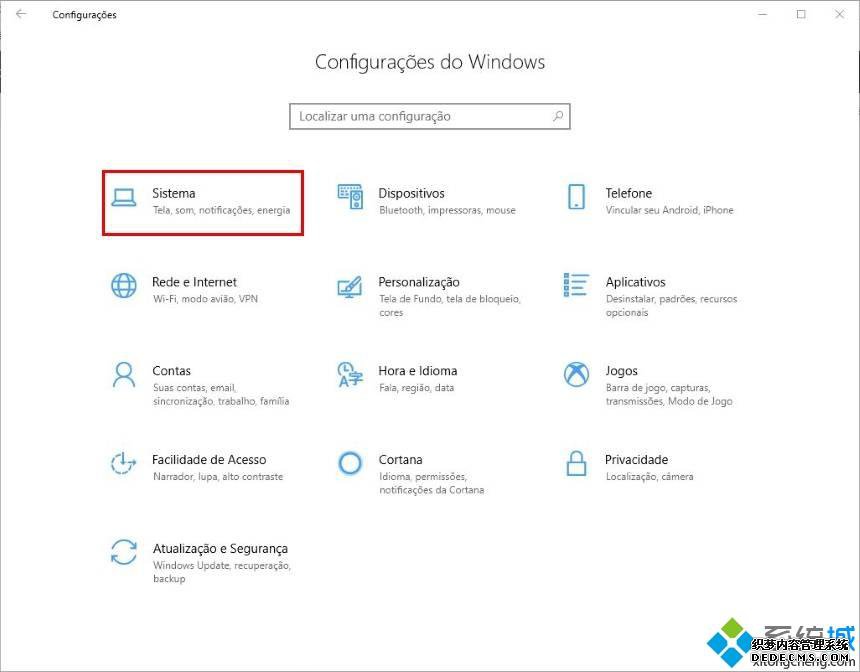Image resolution: width=860 pixels, height=672 pixels.
Task: Click 'Desinstalar, padrões, recursos opcionais' text
Action: tap(671, 306)
